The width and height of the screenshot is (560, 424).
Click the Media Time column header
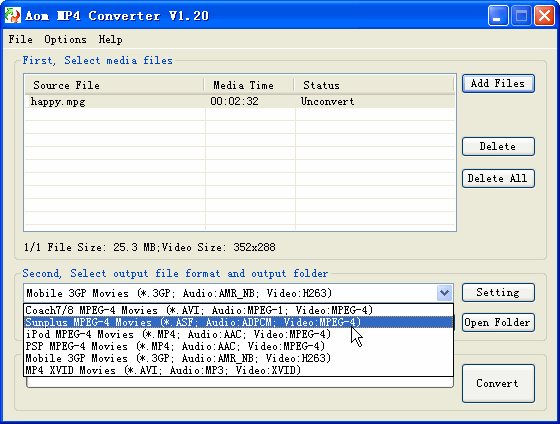tap(249, 85)
